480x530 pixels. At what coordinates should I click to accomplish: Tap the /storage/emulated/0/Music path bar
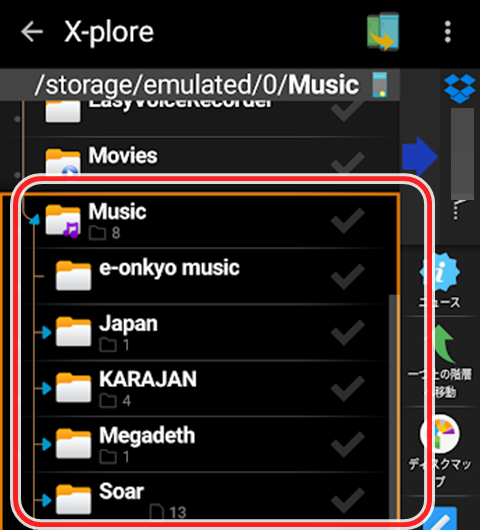(200, 85)
